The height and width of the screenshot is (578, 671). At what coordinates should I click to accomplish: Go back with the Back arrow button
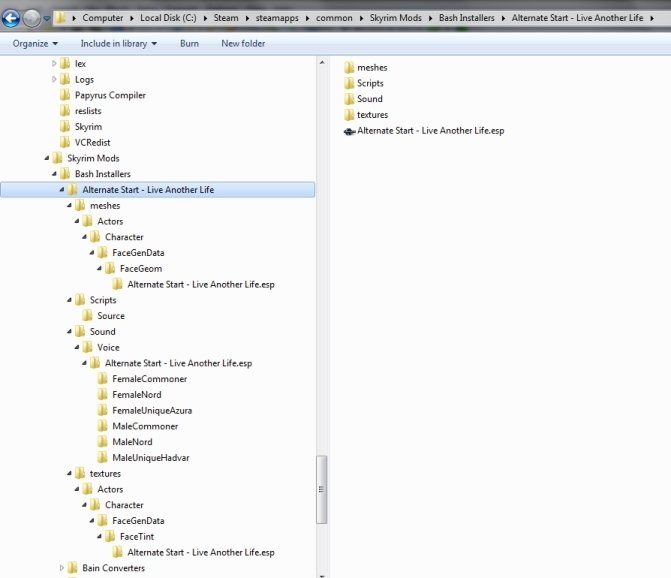(x=11, y=18)
